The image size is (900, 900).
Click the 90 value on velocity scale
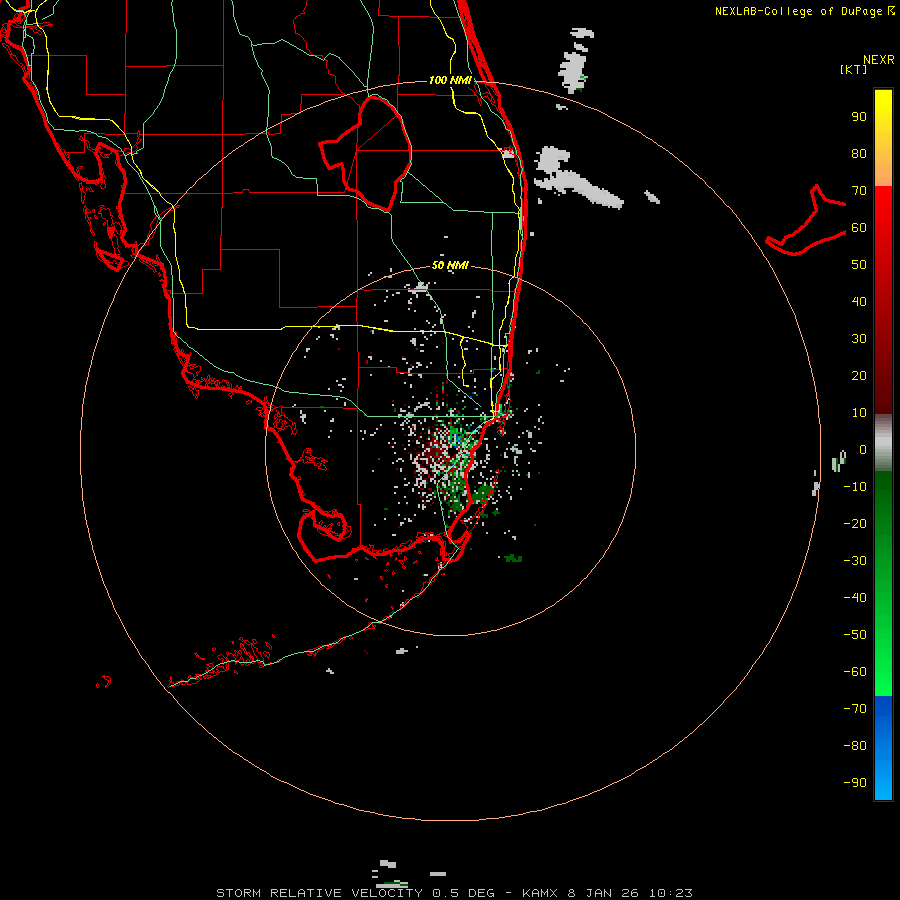point(859,117)
